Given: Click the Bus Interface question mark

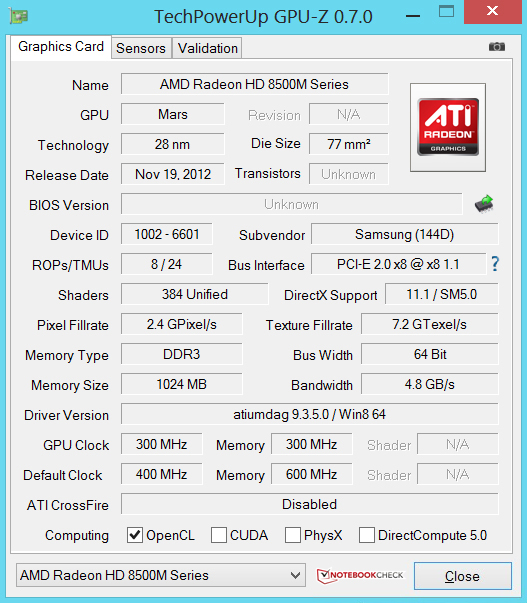Looking at the screenshot, I should [x=495, y=264].
